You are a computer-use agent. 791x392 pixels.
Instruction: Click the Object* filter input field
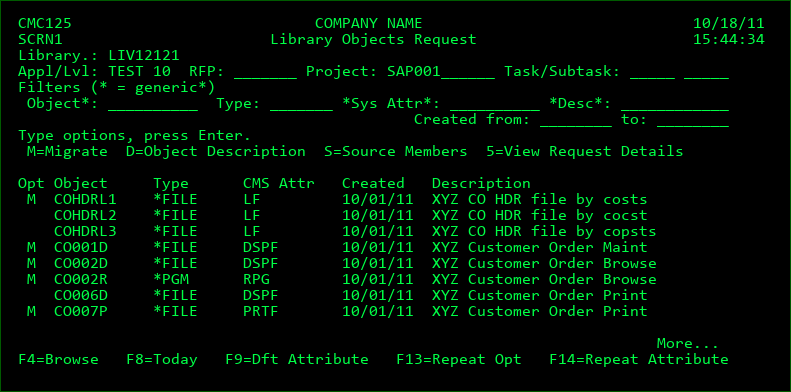[153, 104]
